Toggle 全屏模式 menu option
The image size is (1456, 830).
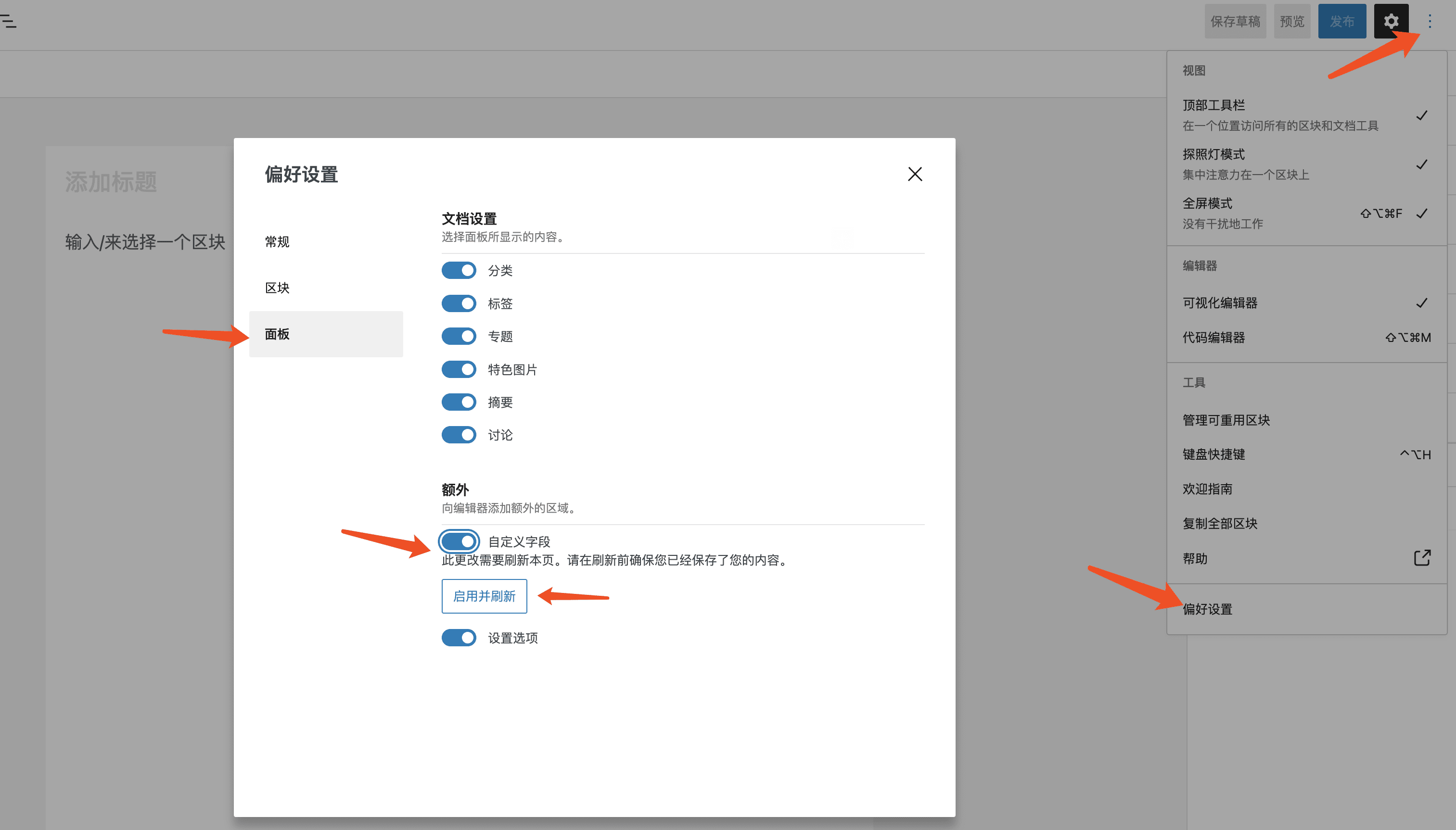1306,213
